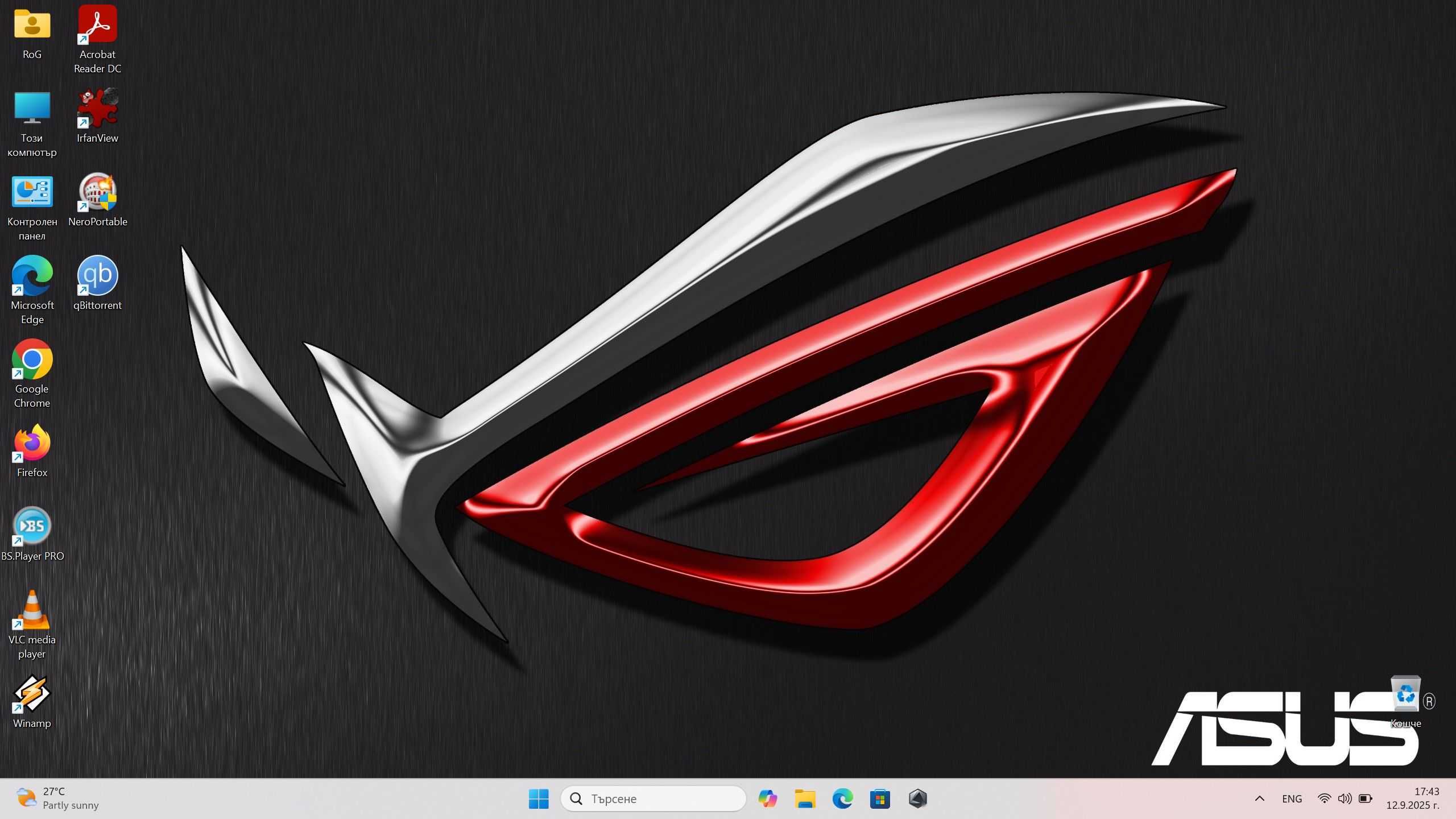
Task: Select the Firefox desktop shortcut
Action: [x=32, y=442]
